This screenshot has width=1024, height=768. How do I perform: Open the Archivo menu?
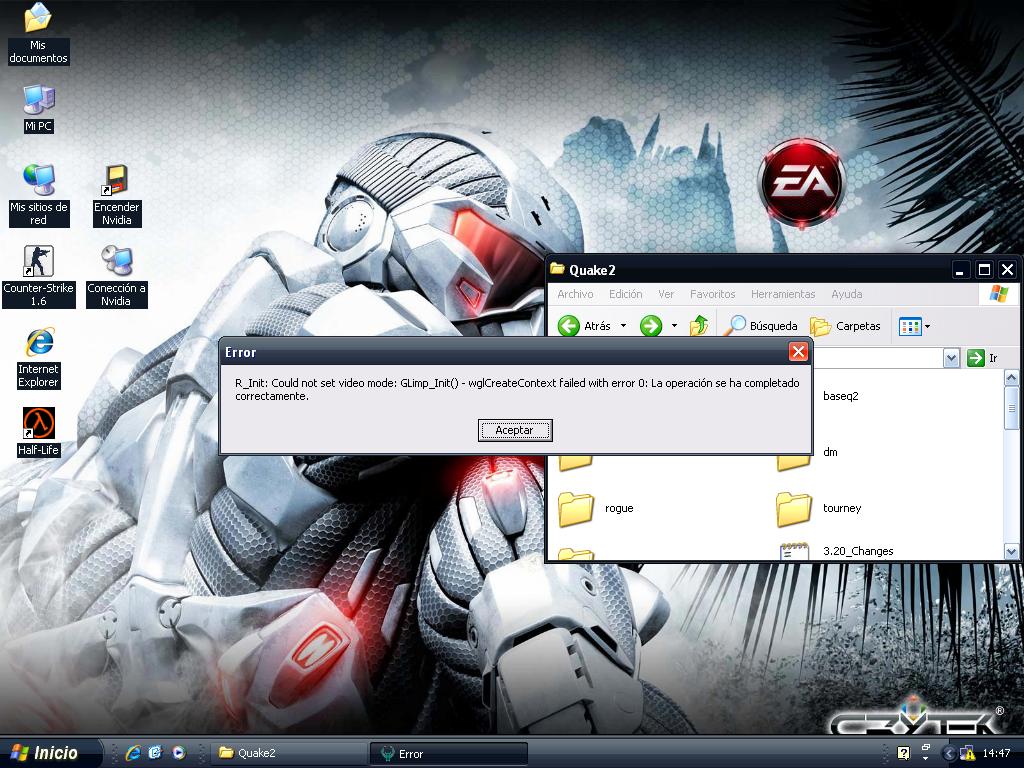[x=575, y=294]
